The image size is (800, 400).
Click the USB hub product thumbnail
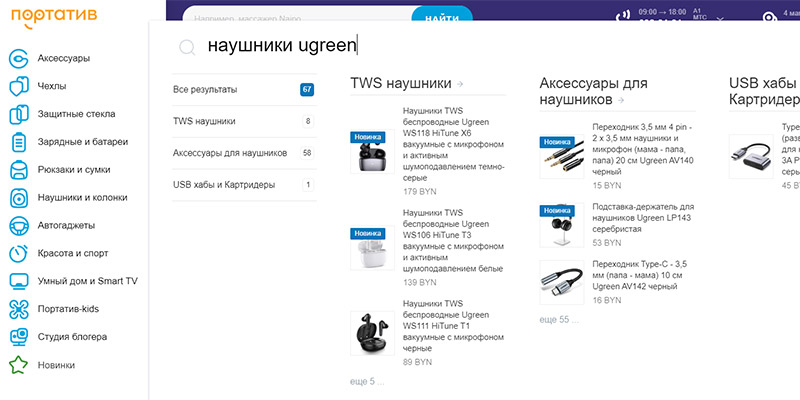[x=751, y=157]
